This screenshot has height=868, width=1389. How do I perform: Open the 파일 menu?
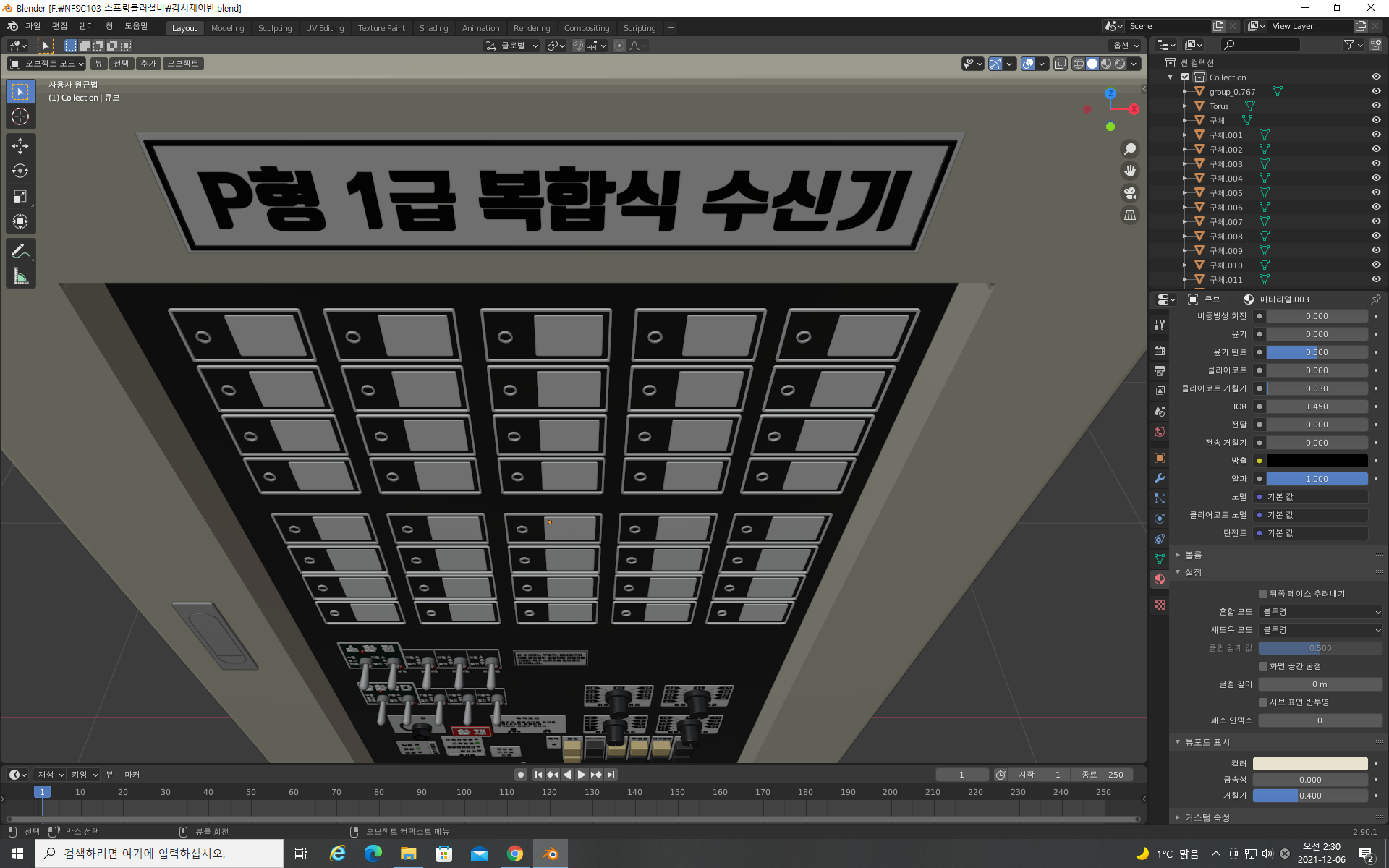[x=33, y=26]
